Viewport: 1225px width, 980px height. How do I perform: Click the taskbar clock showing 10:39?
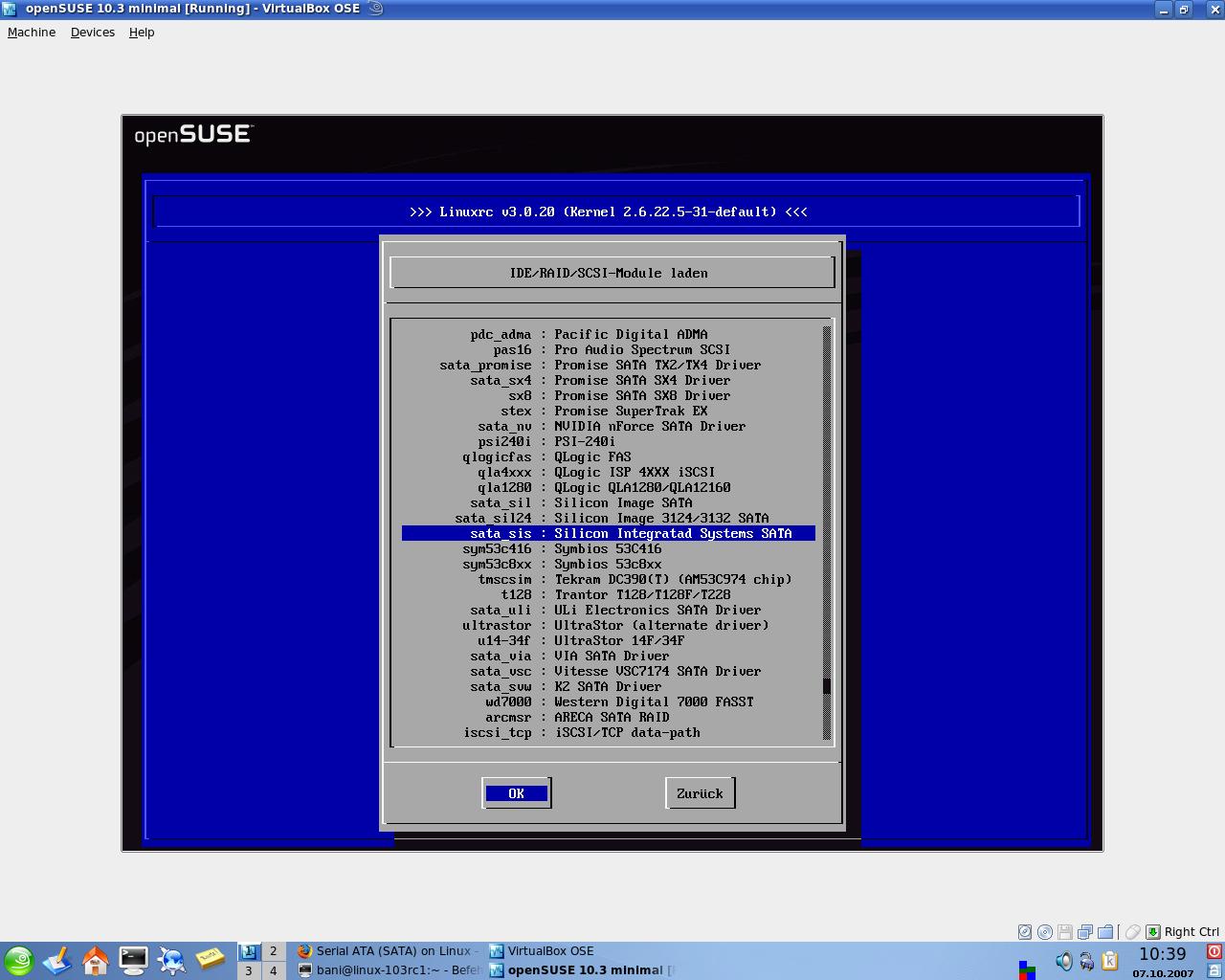[1162, 954]
